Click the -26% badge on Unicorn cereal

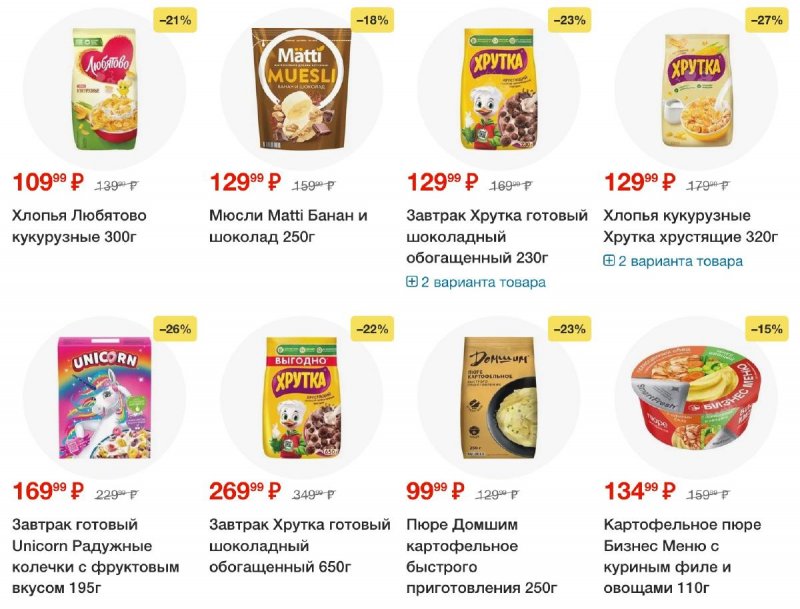point(175,329)
